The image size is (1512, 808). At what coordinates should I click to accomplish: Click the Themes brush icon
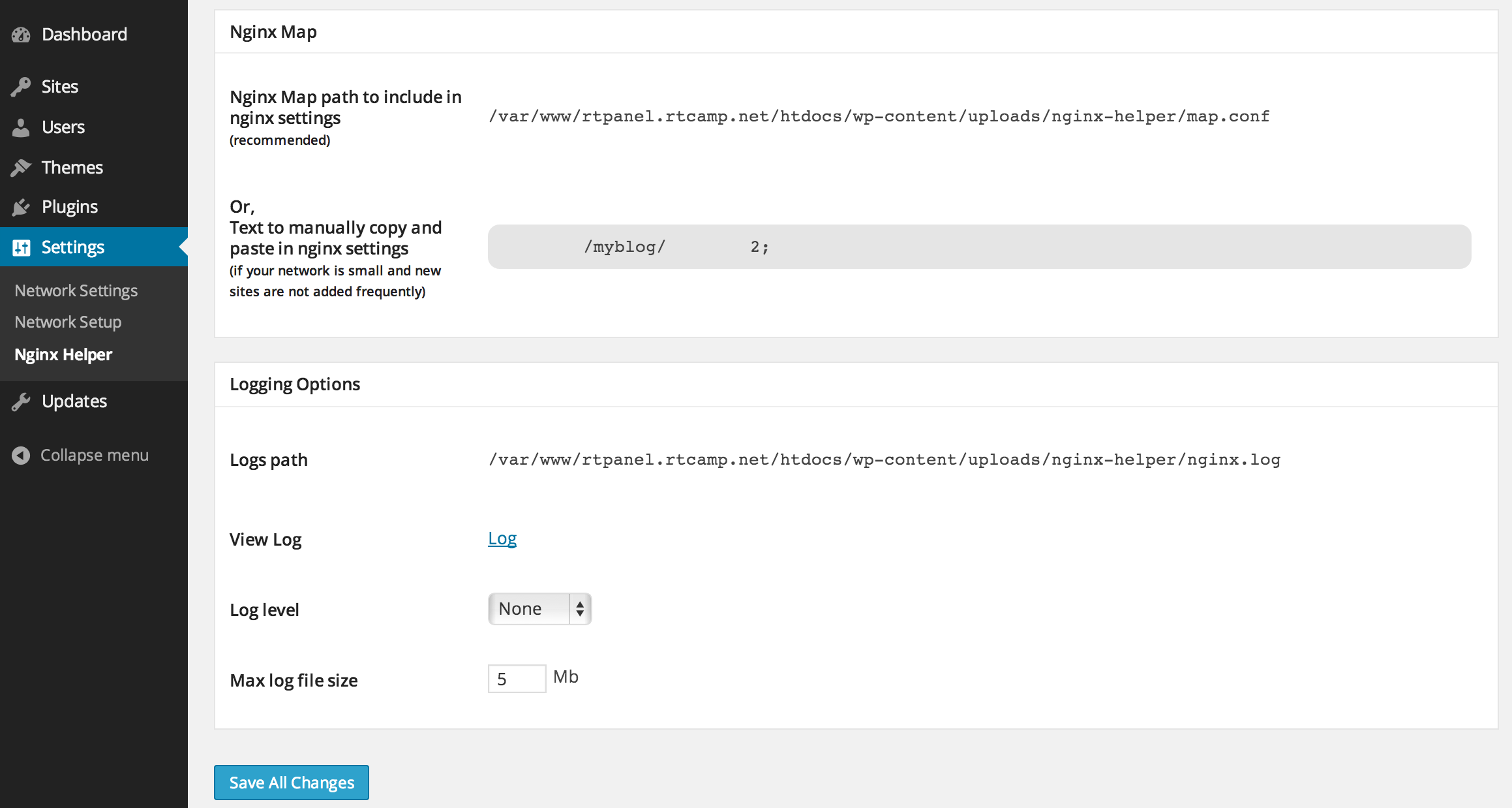coord(21,168)
